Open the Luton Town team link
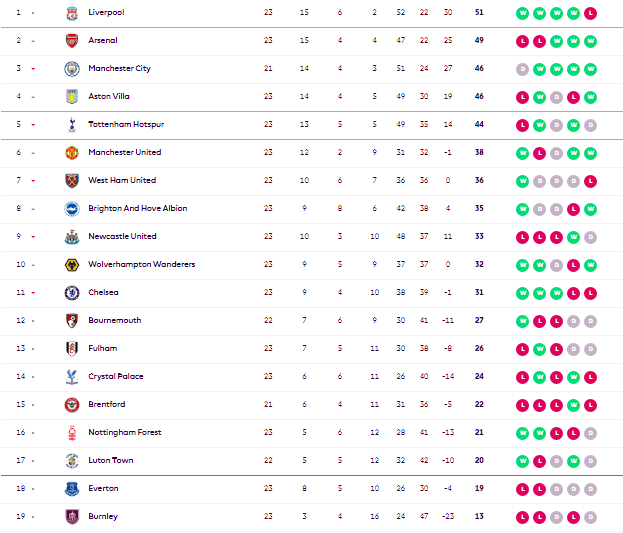This screenshot has width=623, height=533. 111,460
